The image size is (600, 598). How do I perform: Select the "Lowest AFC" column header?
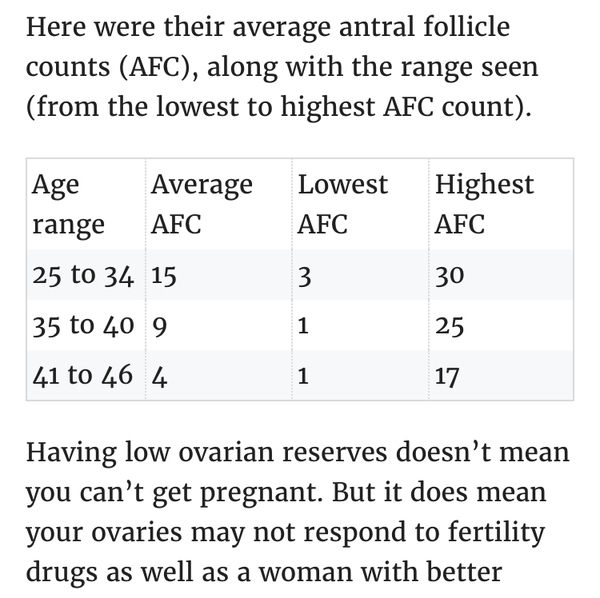click(x=343, y=204)
